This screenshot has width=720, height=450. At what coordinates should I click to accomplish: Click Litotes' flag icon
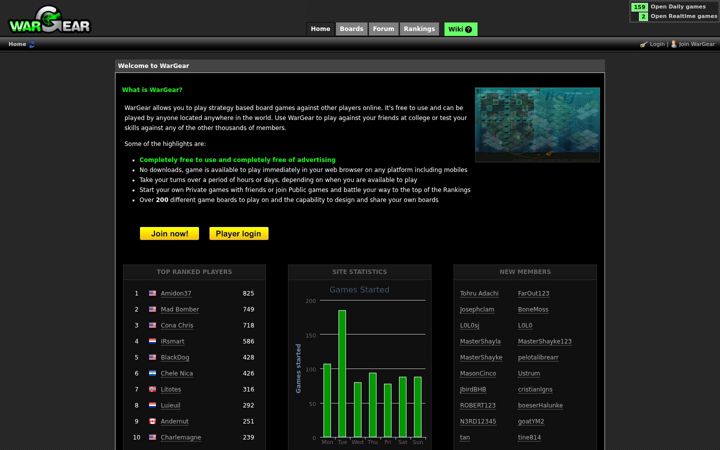click(152, 389)
